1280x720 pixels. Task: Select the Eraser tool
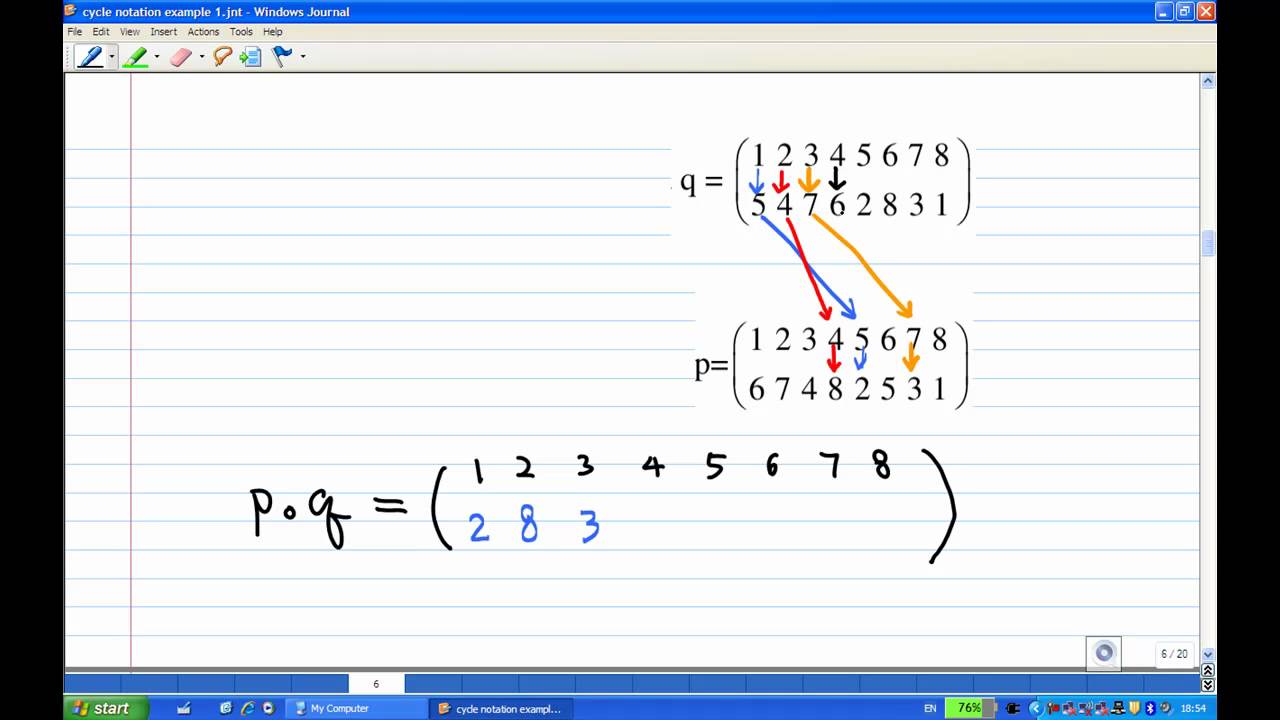pyautogui.click(x=181, y=57)
